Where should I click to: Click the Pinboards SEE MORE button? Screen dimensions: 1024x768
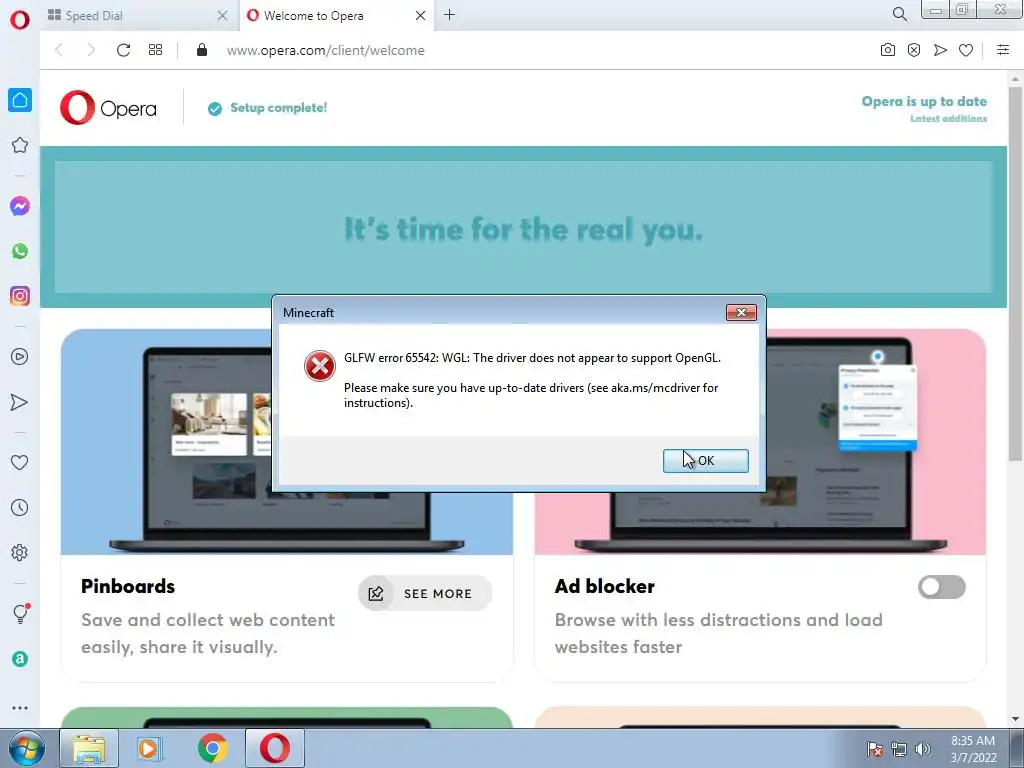424,593
